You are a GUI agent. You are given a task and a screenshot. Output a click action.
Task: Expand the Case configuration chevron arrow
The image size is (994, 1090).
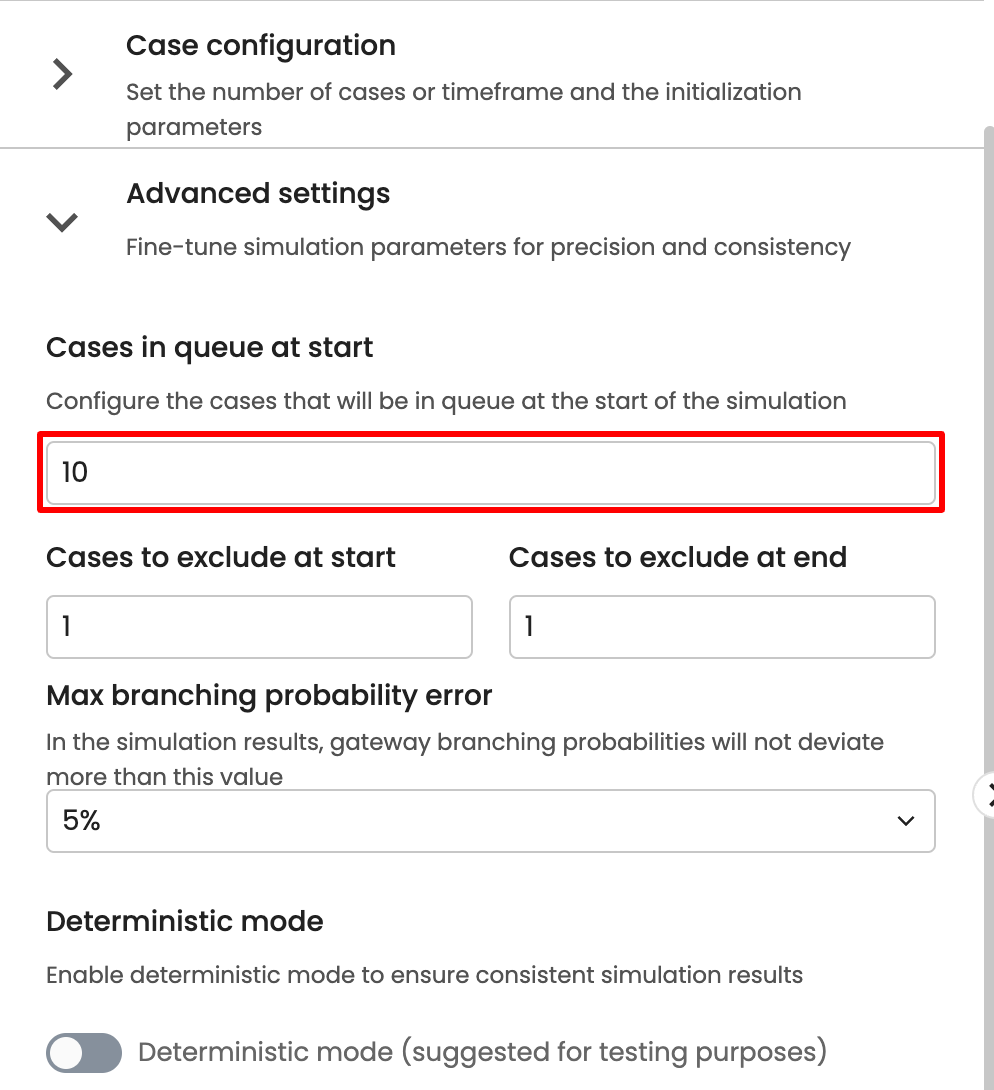click(62, 75)
